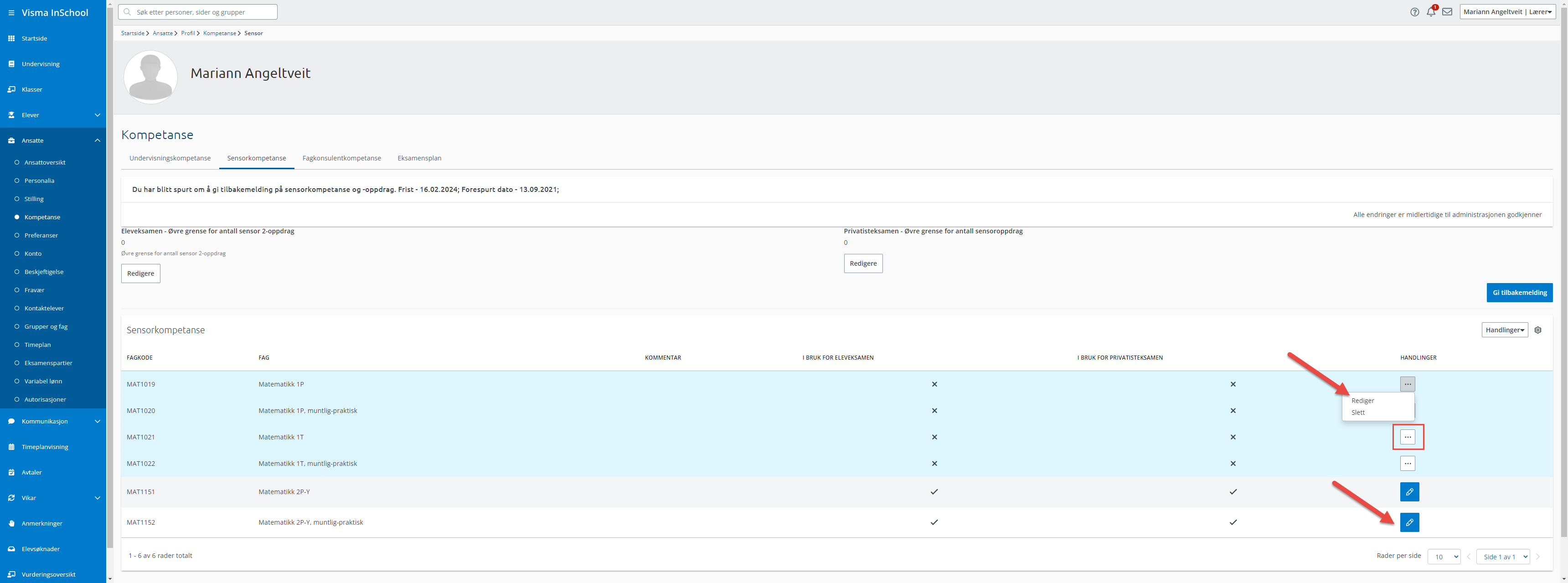
Task: Click Redigere under Privatisteksamen limit
Action: click(x=862, y=263)
